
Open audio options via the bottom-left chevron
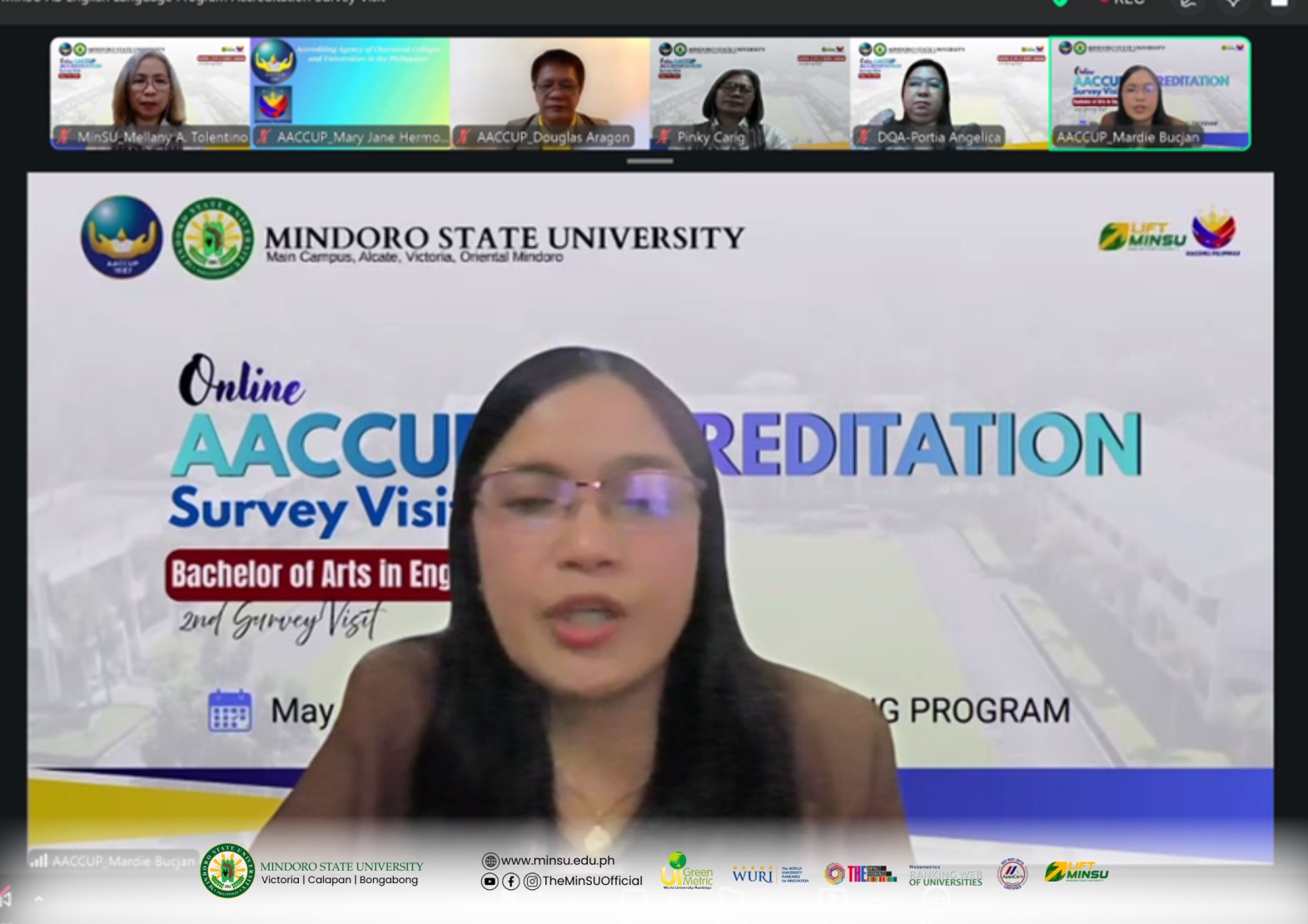[38, 899]
